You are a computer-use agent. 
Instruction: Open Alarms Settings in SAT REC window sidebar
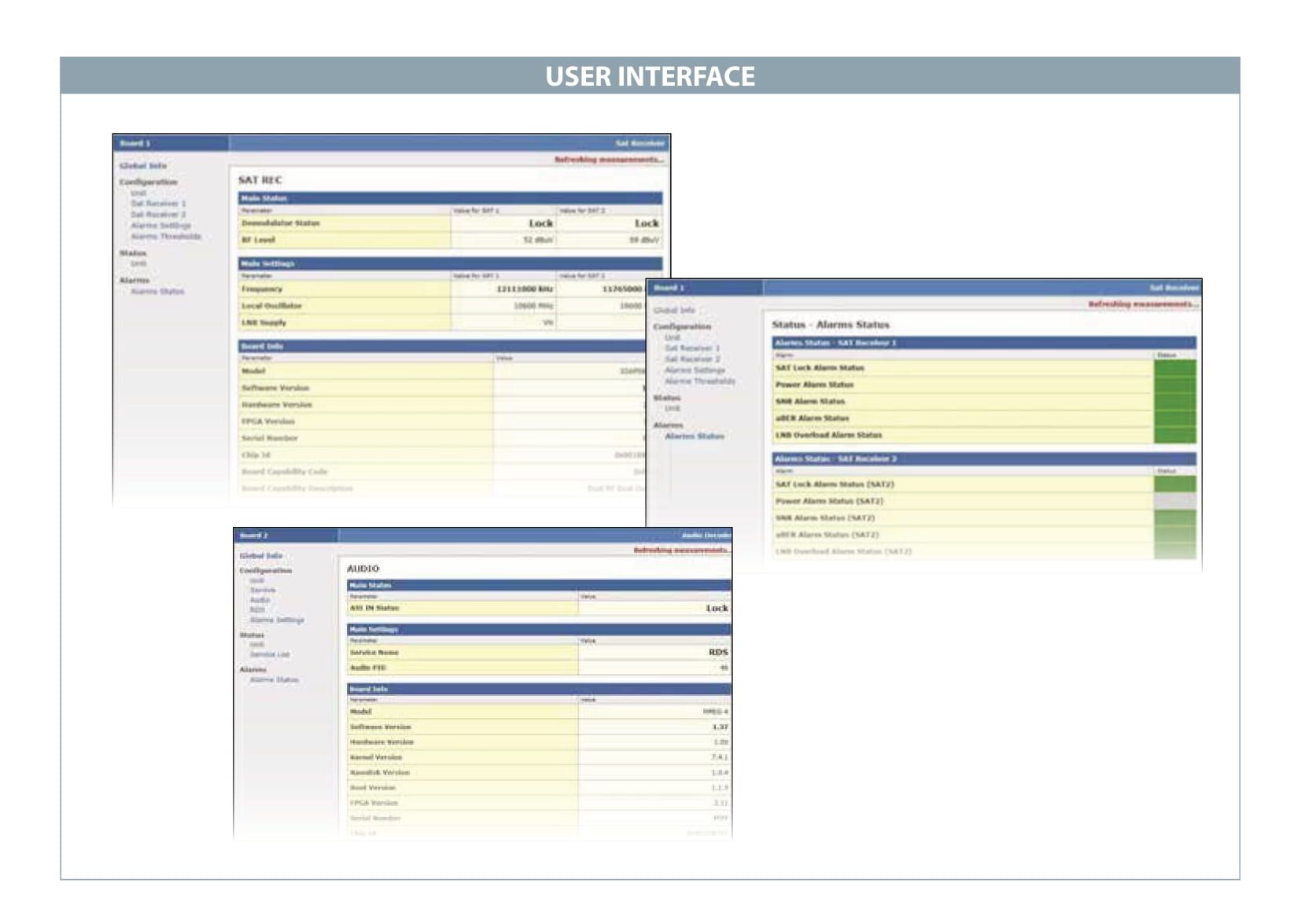pos(160,225)
